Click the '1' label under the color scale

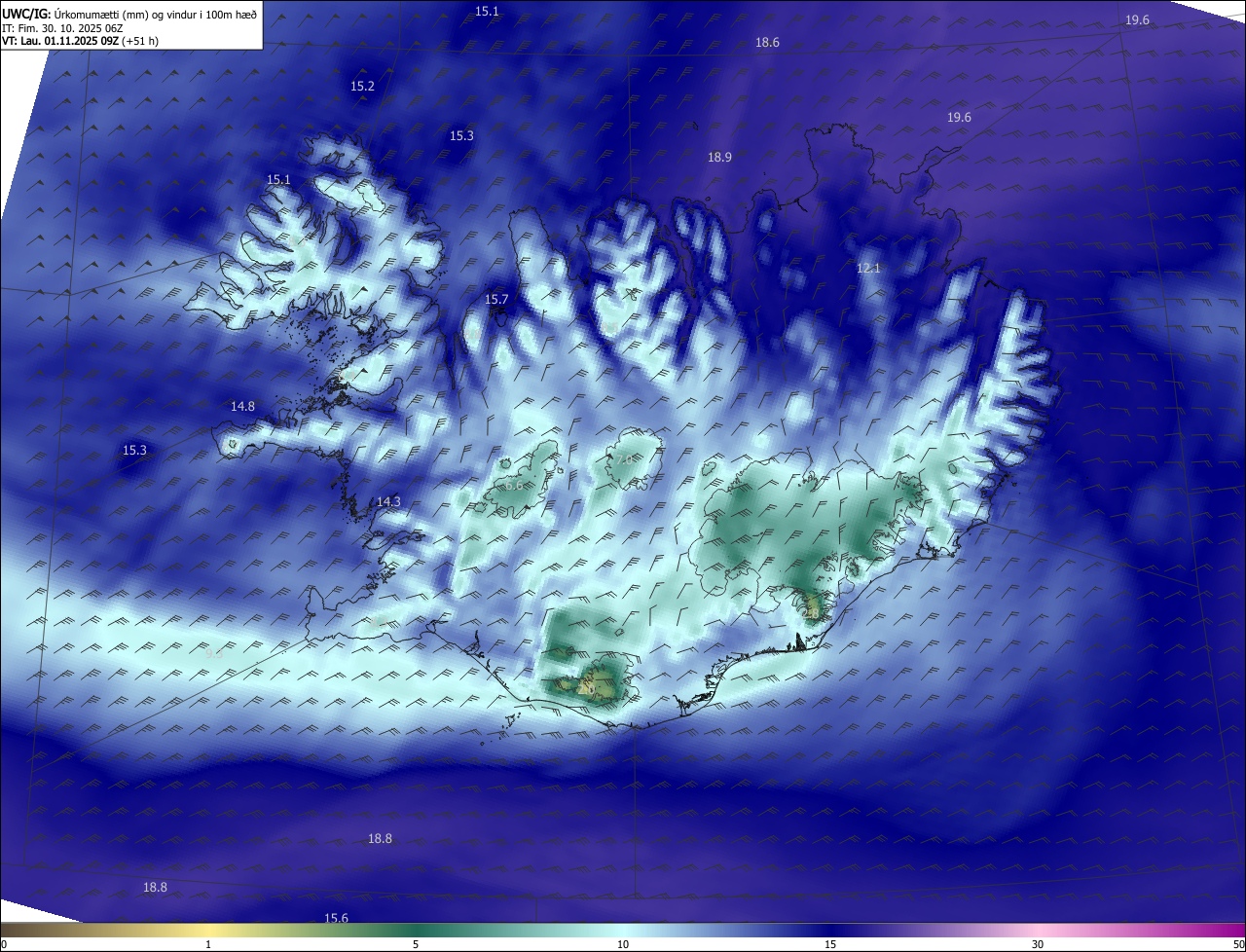(208, 944)
